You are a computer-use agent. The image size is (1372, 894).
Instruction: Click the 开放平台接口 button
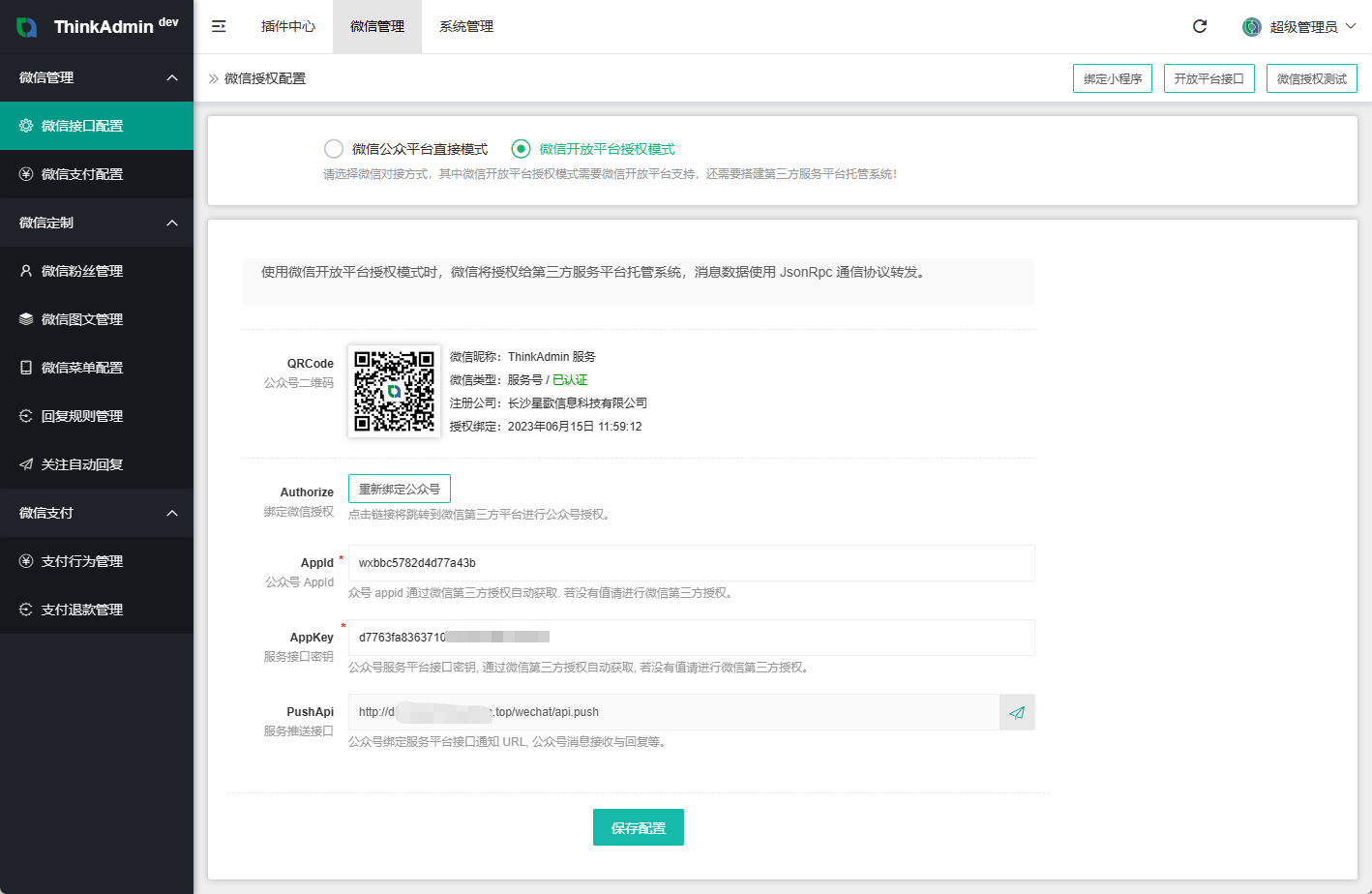(x=1209, y=78)
